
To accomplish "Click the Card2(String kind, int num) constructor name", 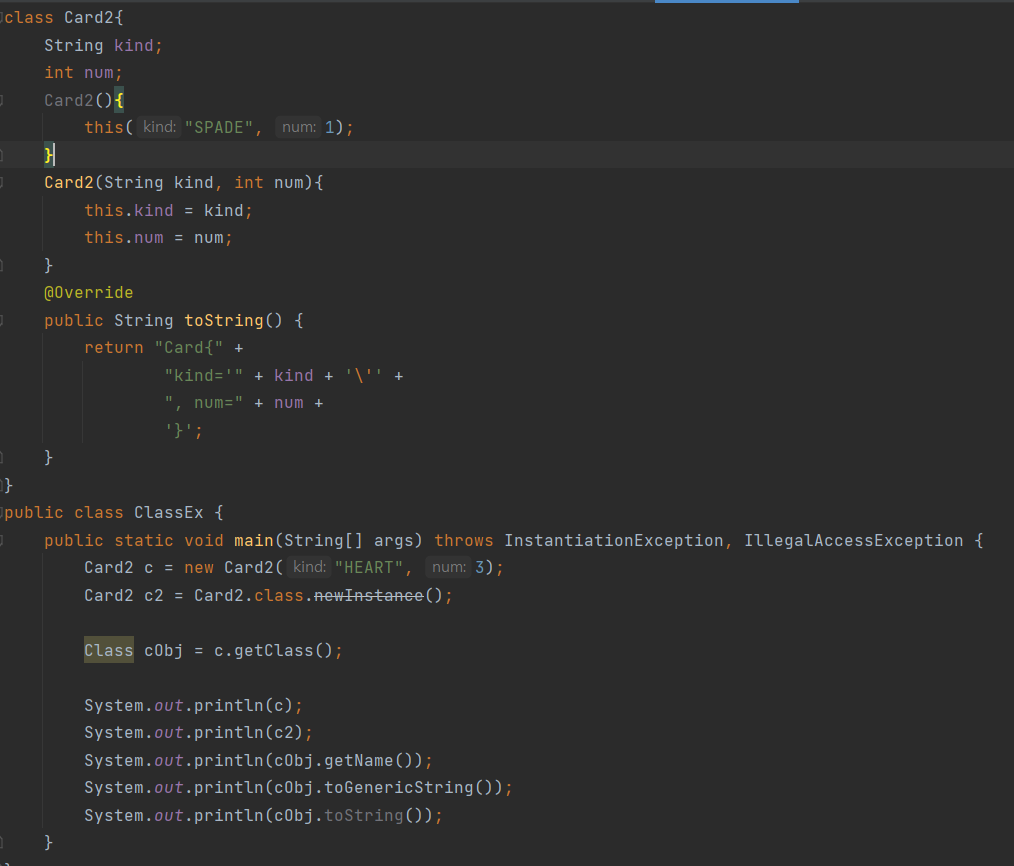I will (69, 182).
